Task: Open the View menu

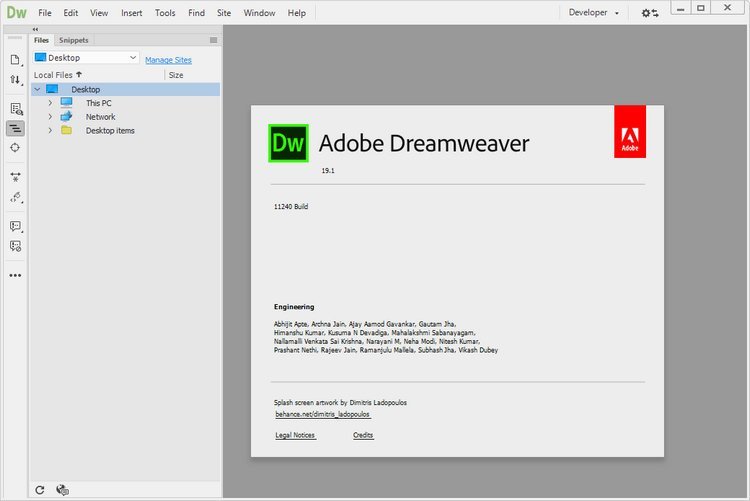Action: point(99,13)
